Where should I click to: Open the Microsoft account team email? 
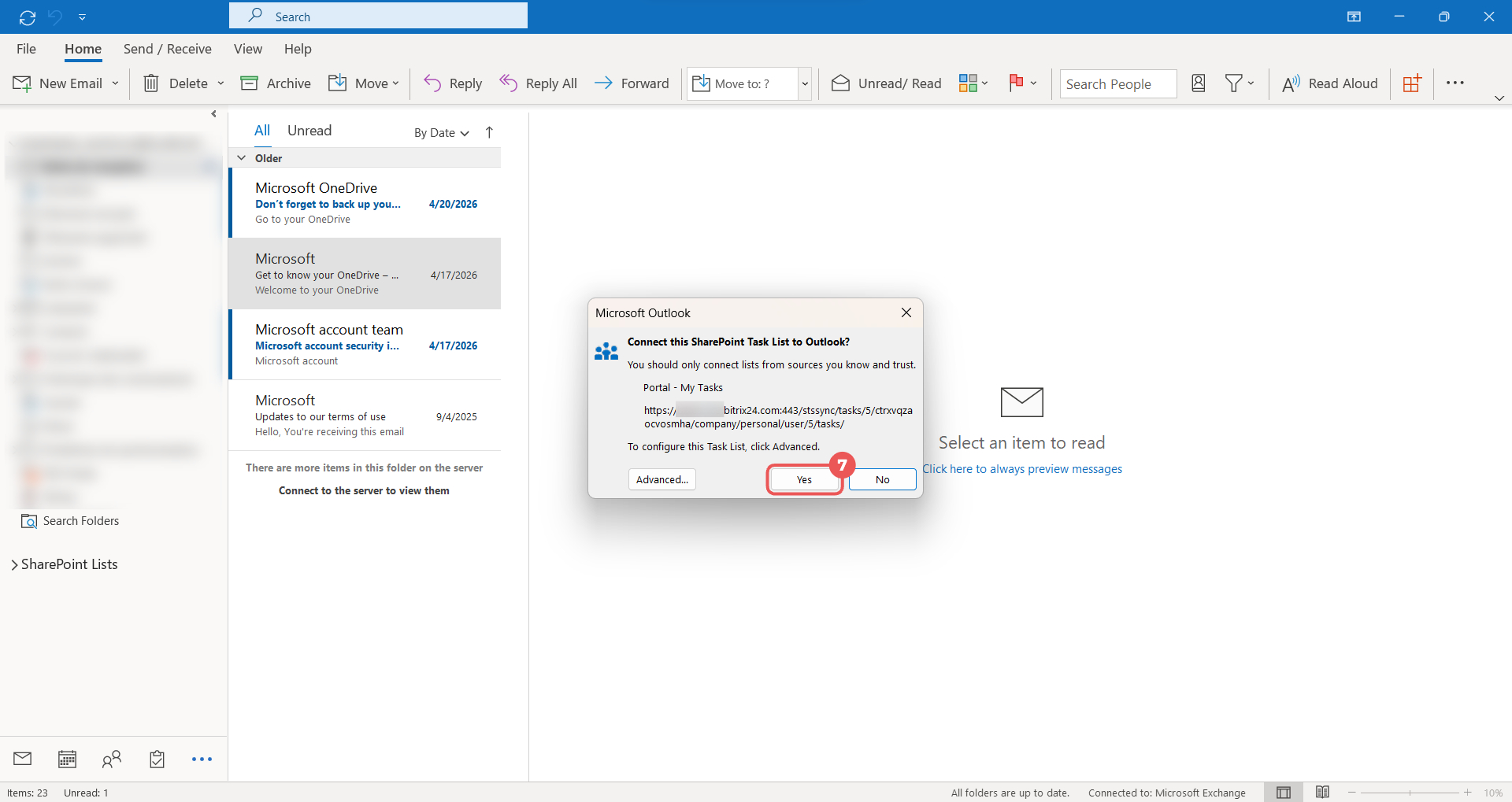click(x=365, y=345)
